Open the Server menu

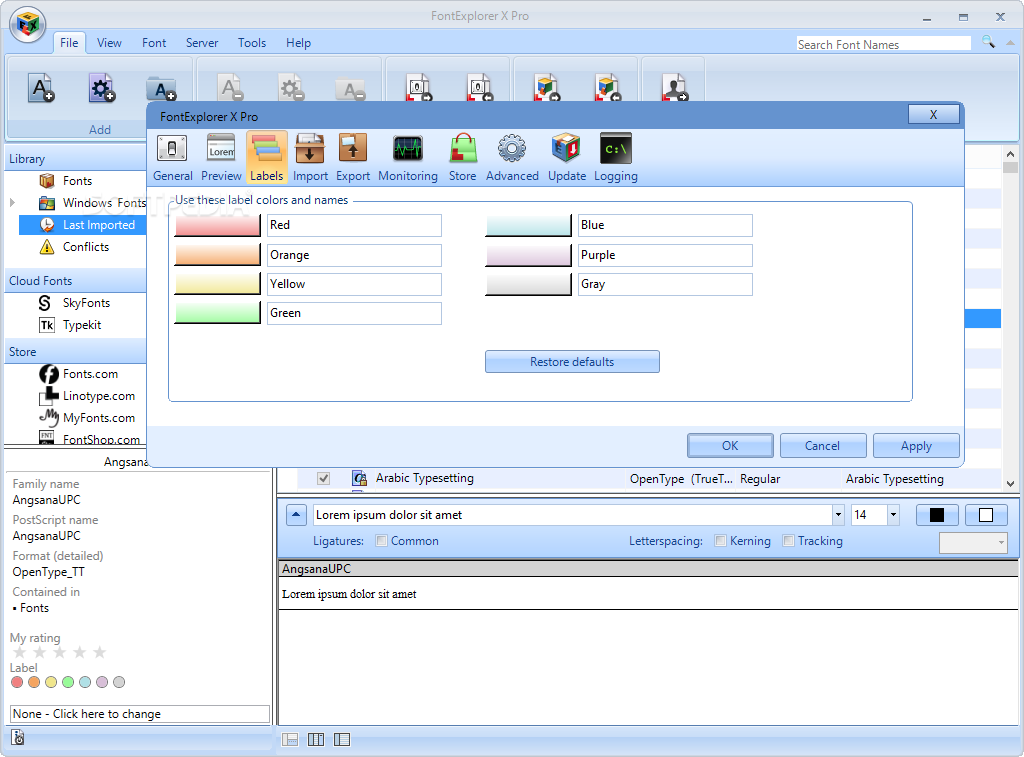[202, 43]
